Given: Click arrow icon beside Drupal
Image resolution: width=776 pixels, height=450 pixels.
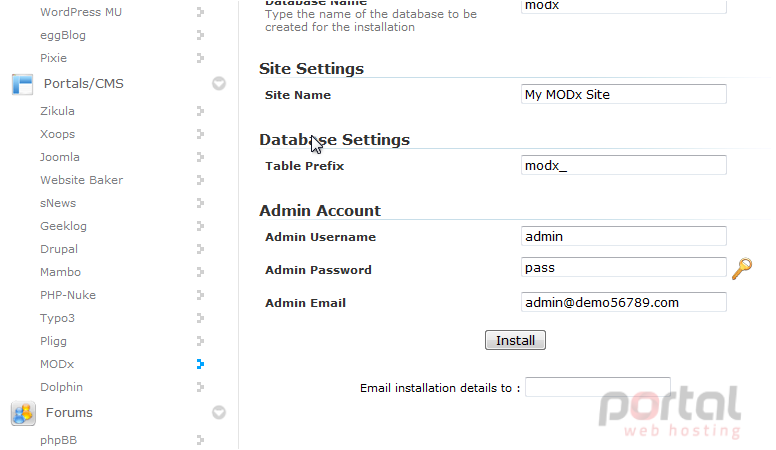Looking at the screenshot, I should tap(200, 249).
